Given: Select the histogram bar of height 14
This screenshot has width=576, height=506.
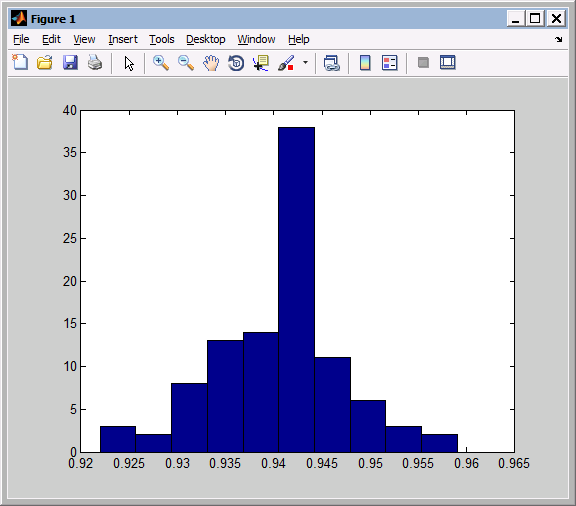Looking at the screenshot, I should (261, 392).
